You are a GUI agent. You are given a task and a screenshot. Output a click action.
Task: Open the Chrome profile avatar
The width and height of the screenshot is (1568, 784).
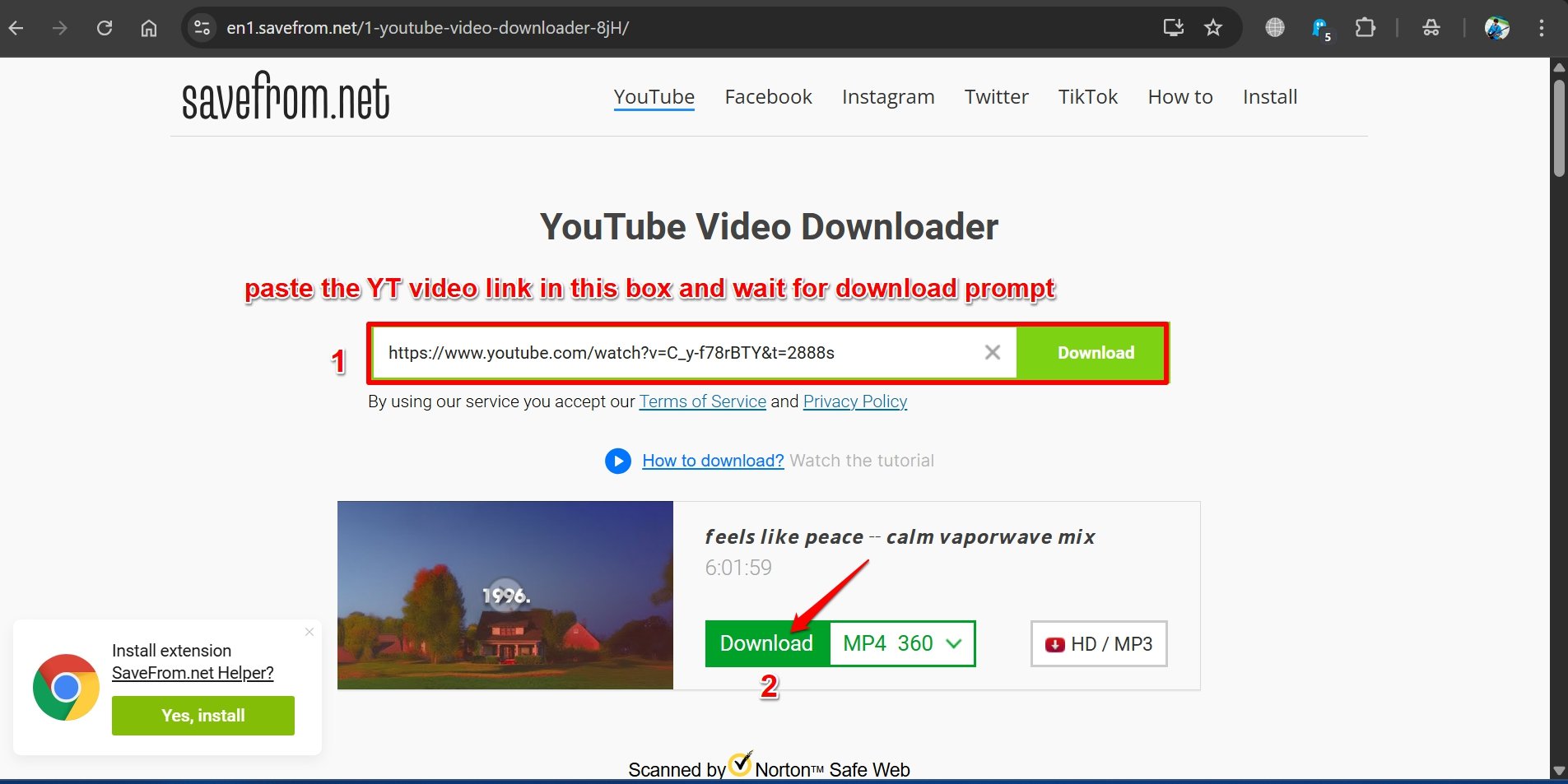(x=1496, y=28)
